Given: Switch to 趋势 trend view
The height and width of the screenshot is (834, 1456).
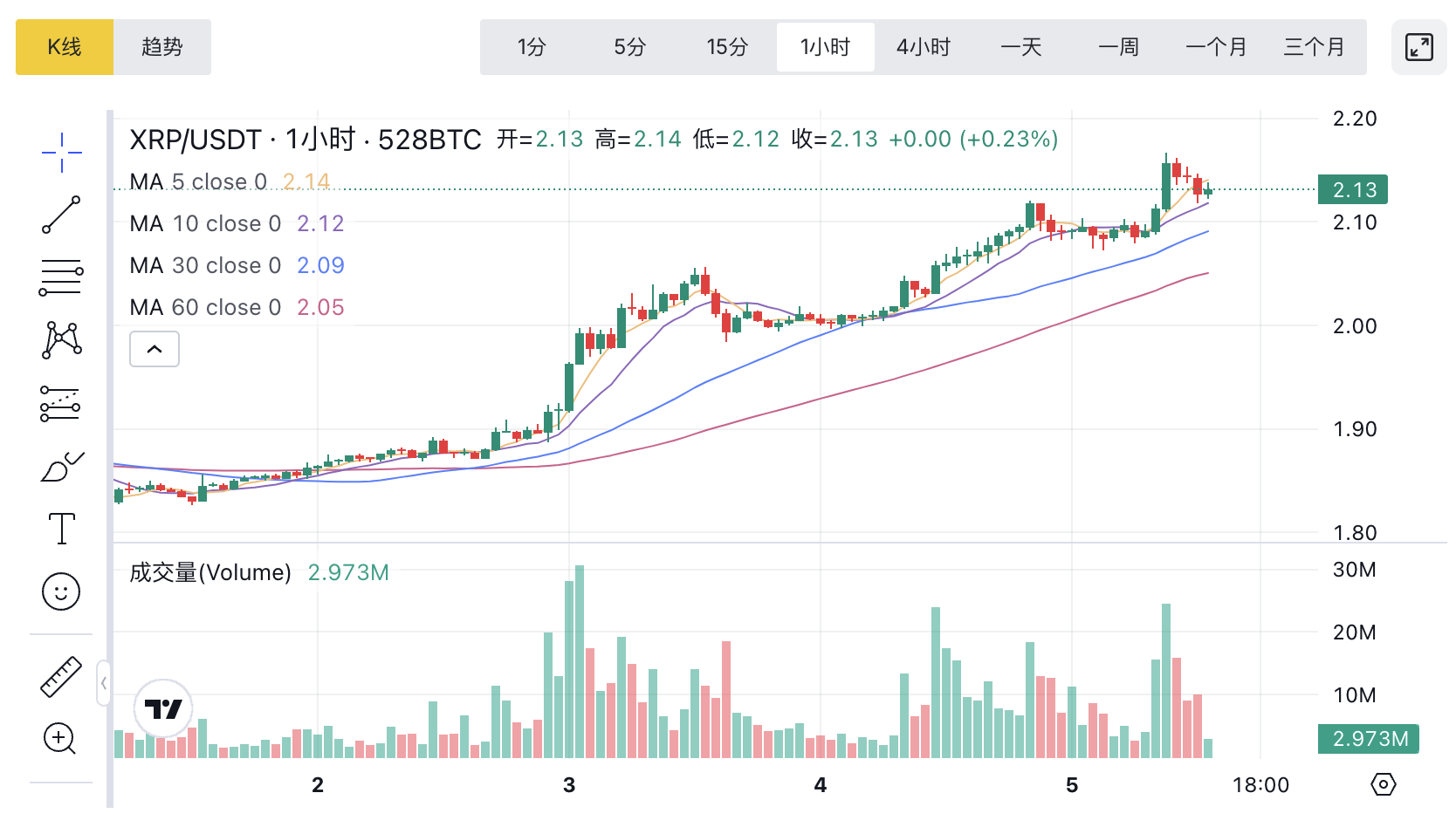Looking at the screenshot, I should (x=162, y=47).
